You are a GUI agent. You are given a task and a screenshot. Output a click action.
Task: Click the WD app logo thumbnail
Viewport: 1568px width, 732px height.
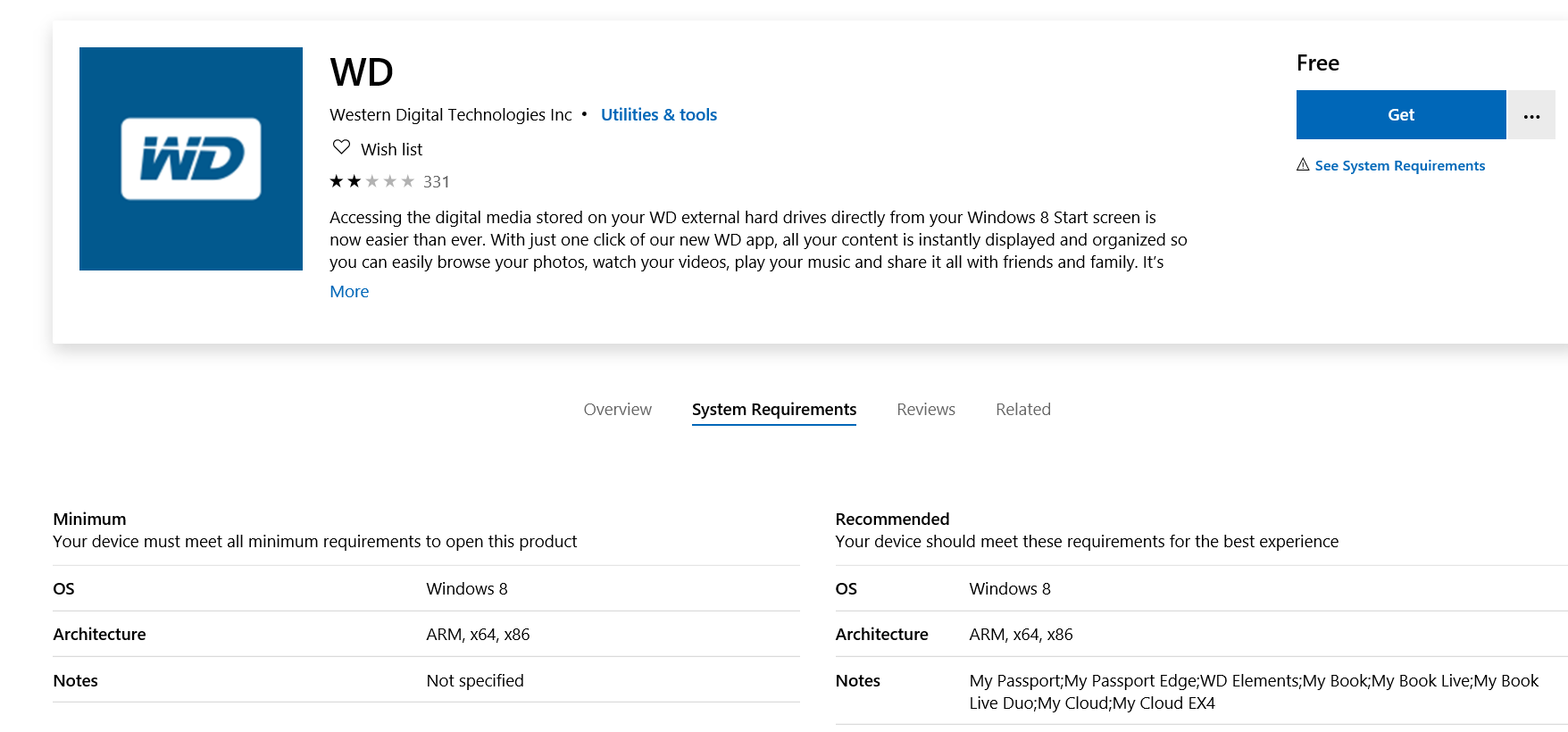click(x=191, y=159)
